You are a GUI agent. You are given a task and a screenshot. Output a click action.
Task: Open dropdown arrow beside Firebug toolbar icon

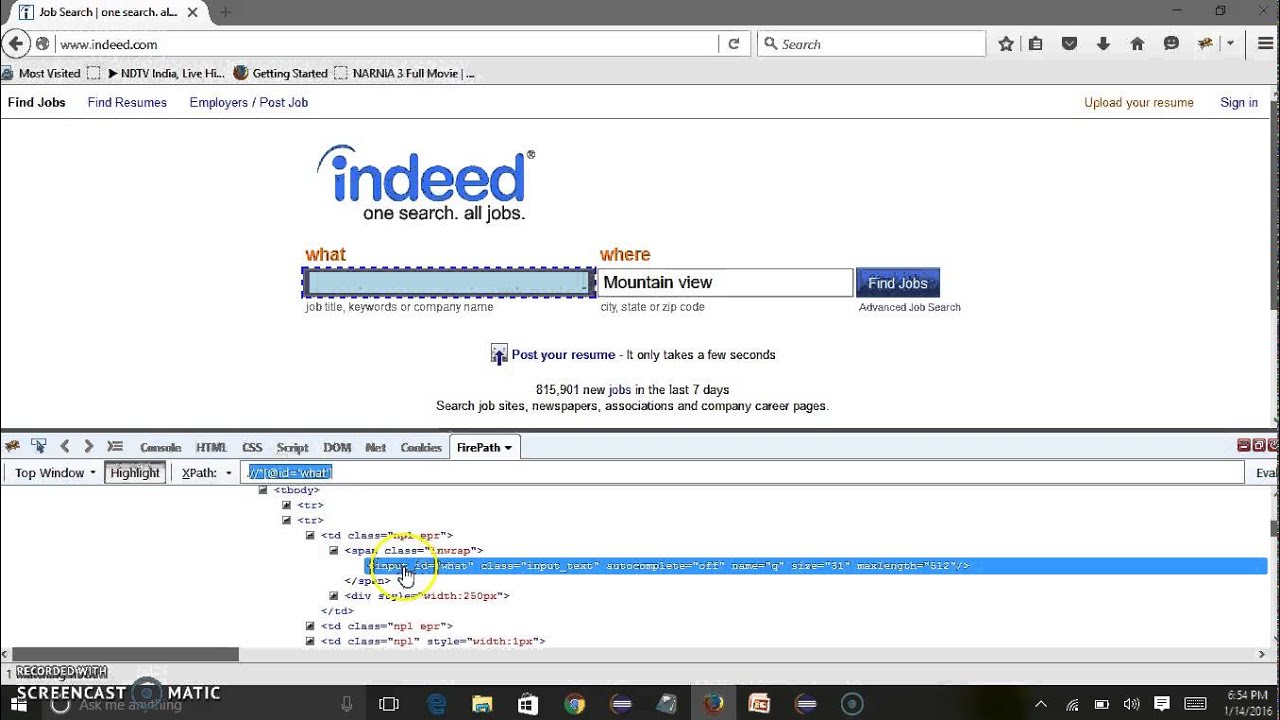(x=1230, y=44)
